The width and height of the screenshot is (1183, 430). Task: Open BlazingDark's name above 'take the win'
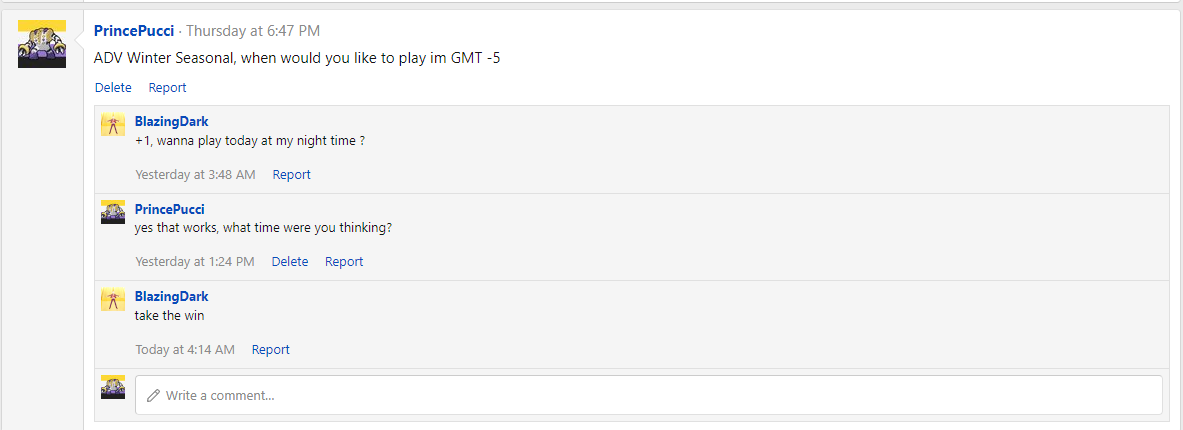point(171,296)
